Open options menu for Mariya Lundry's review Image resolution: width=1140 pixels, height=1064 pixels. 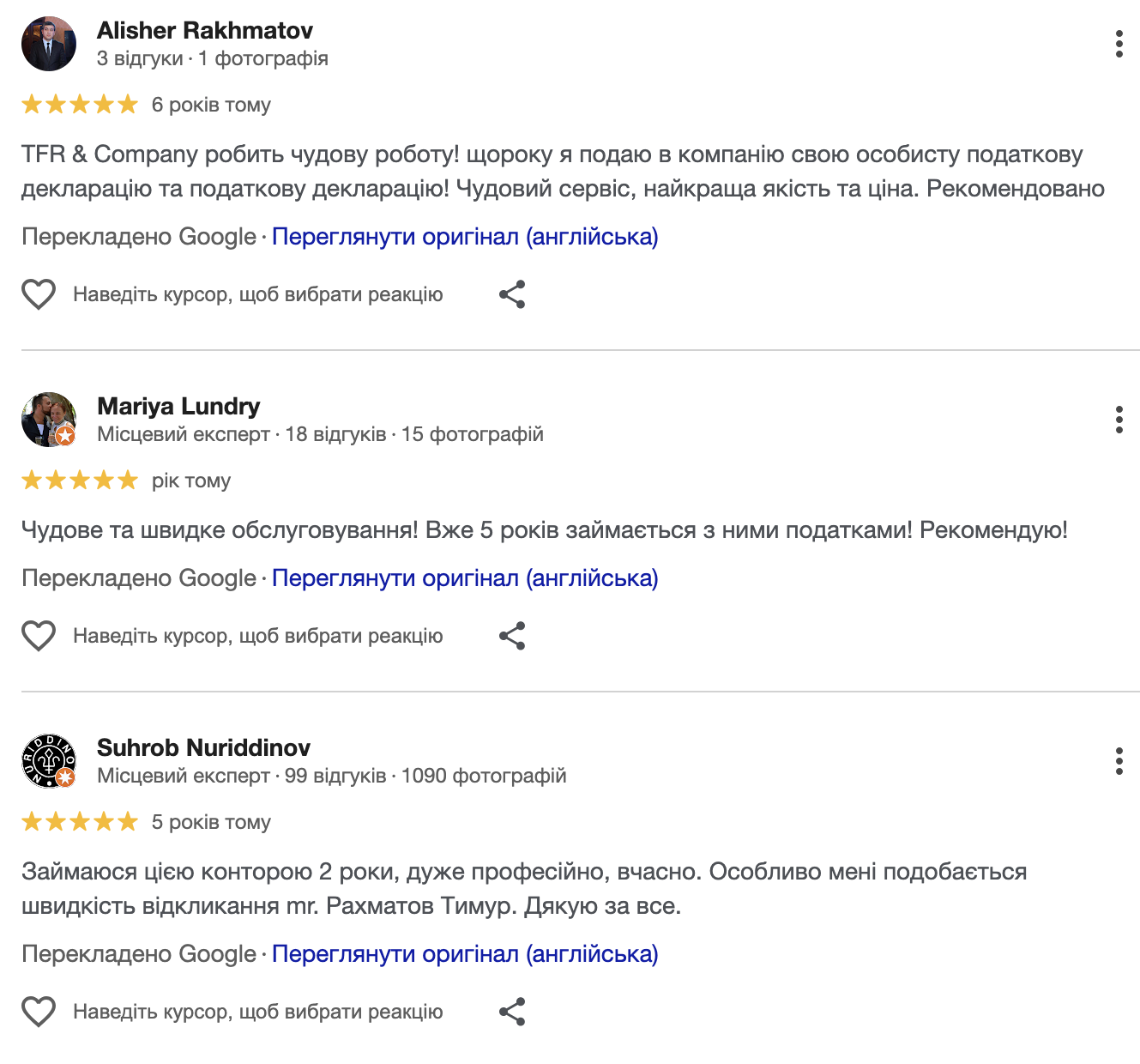[x=1119, y=420]
